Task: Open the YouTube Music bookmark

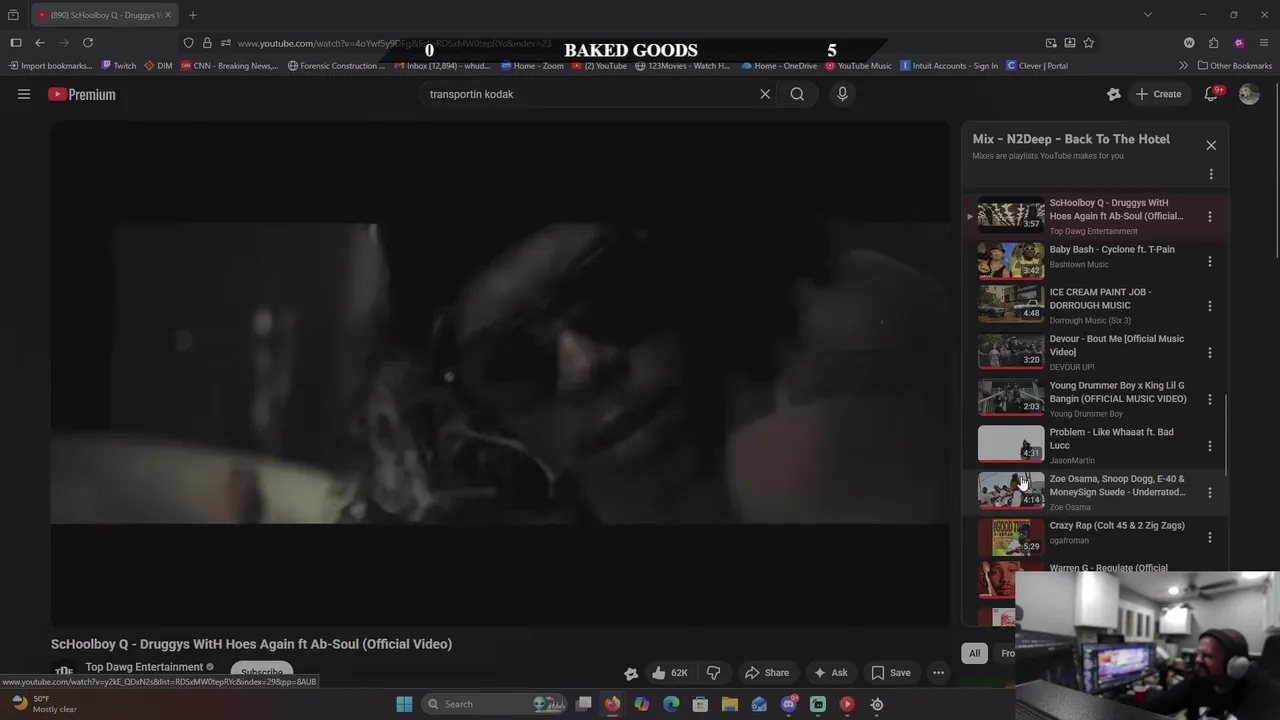Action: pyautogui.click(x=859, y=66)
